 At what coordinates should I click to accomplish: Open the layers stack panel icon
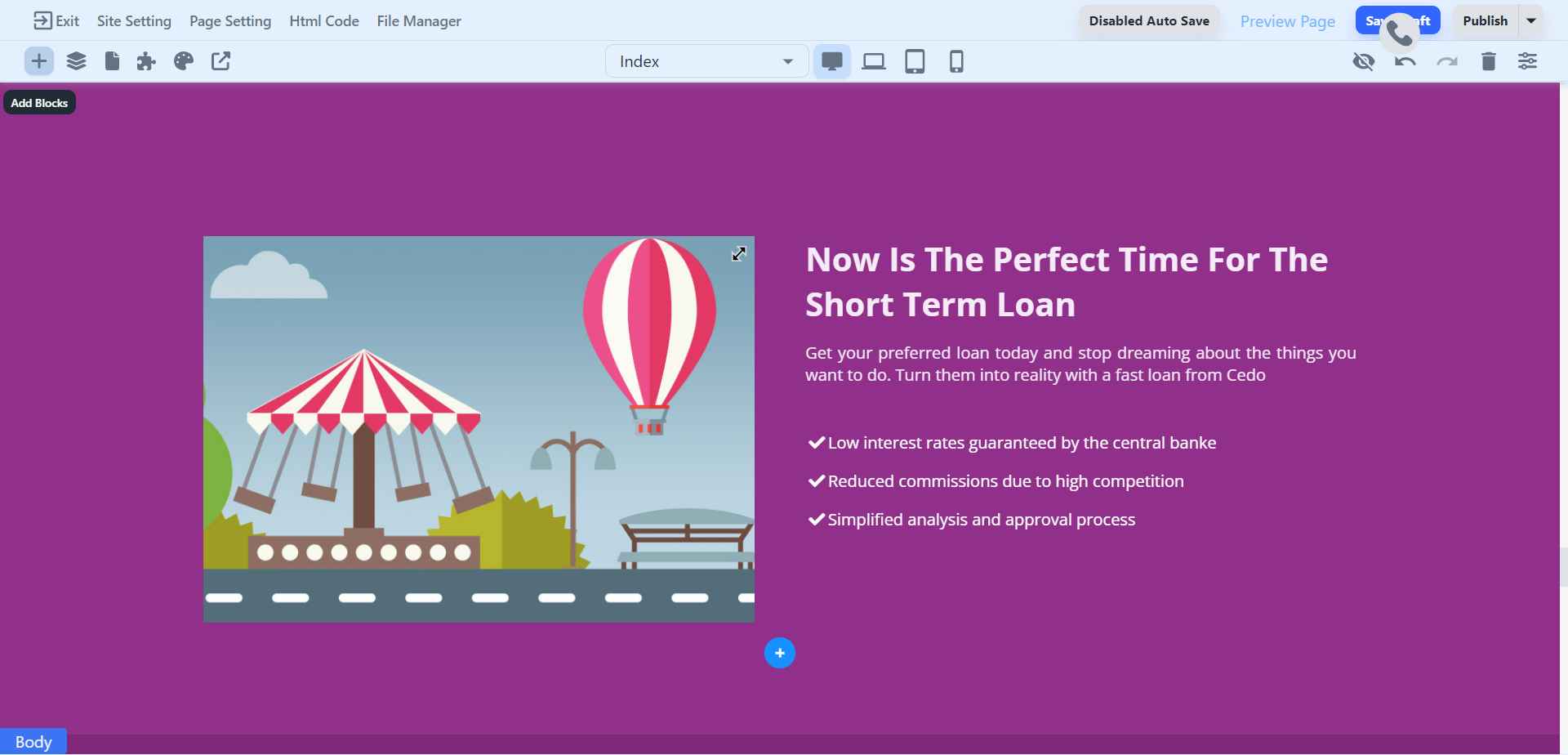(x=76, y=61)
